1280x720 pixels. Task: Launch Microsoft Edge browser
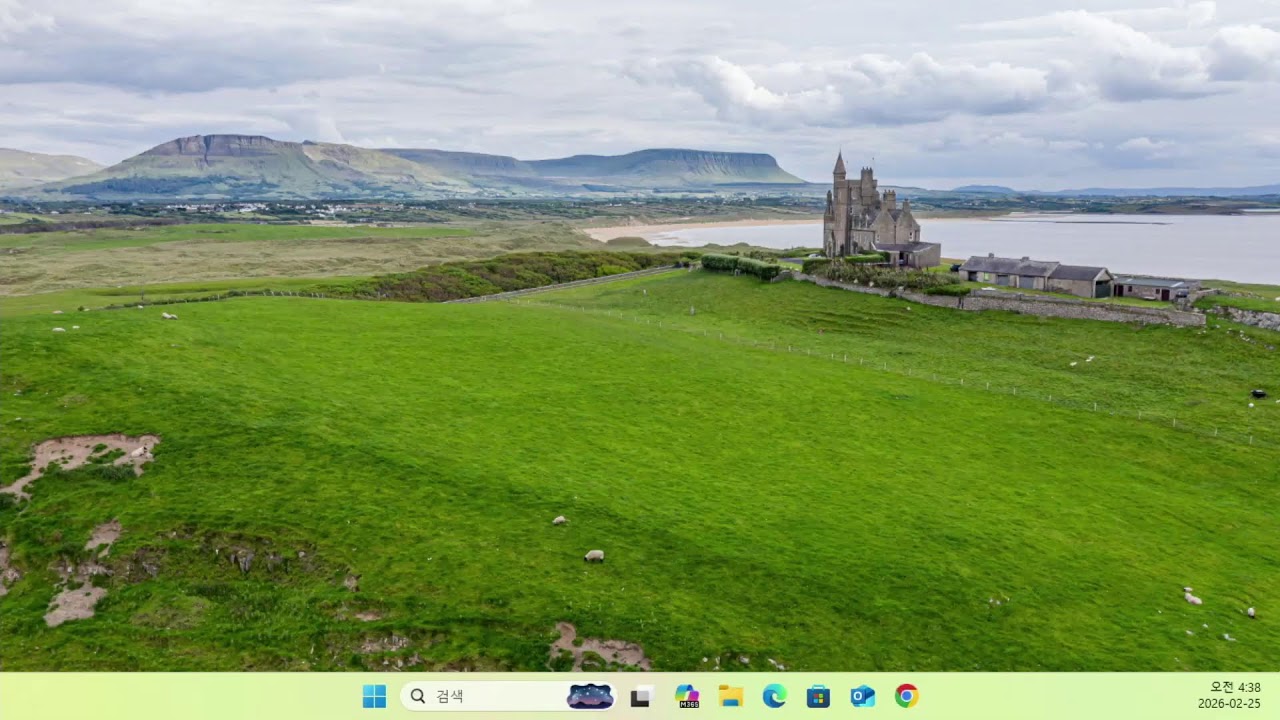click(x=775, y=696)
